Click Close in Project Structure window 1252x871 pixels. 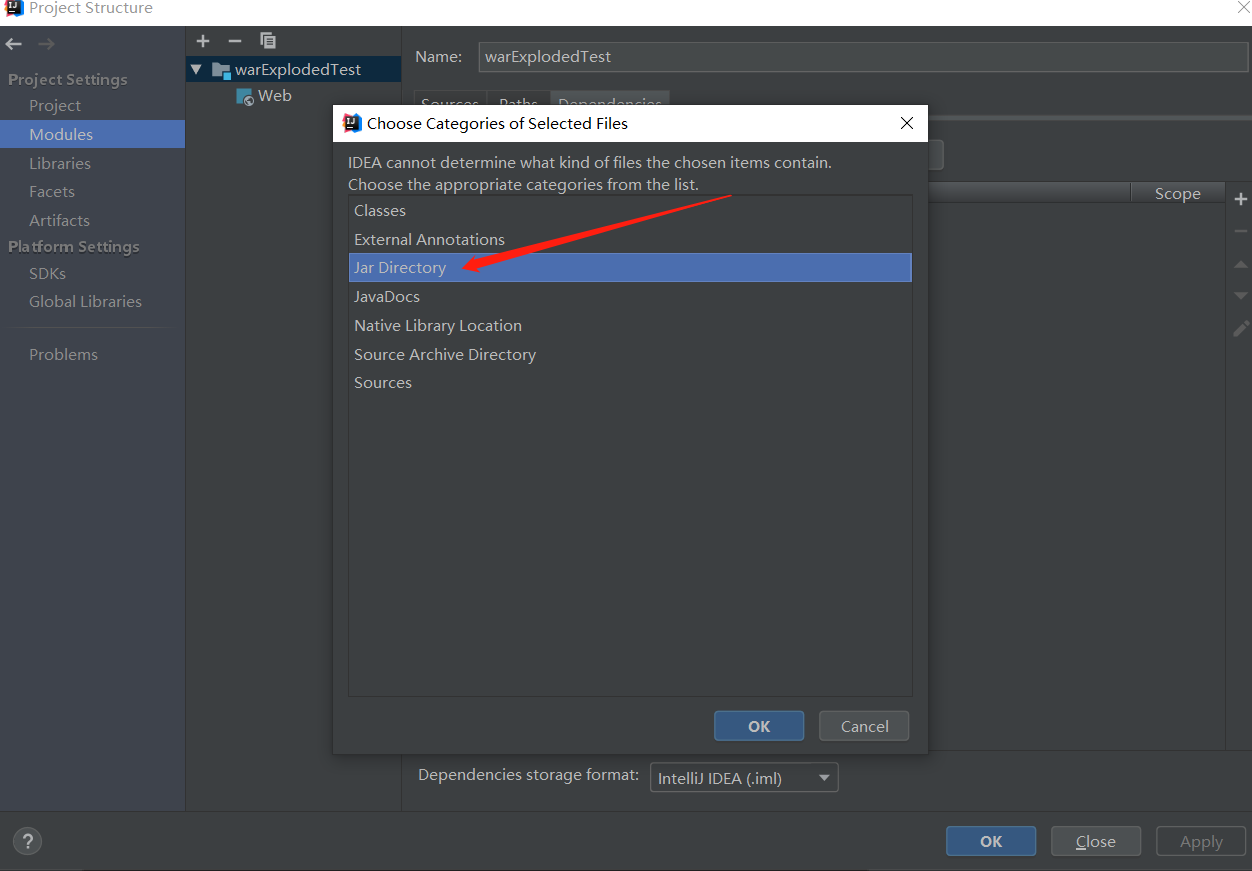click(x=1096, y=841)
